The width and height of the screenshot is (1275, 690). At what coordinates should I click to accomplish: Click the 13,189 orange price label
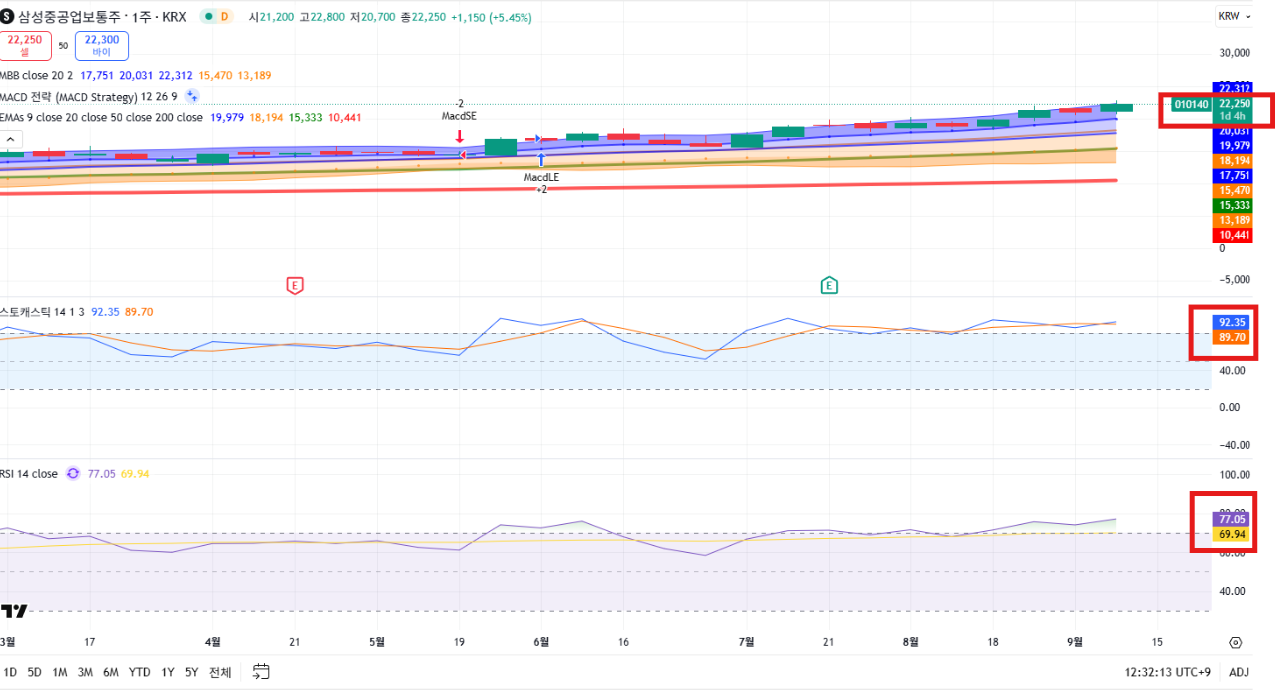[x=1232, y=220]
